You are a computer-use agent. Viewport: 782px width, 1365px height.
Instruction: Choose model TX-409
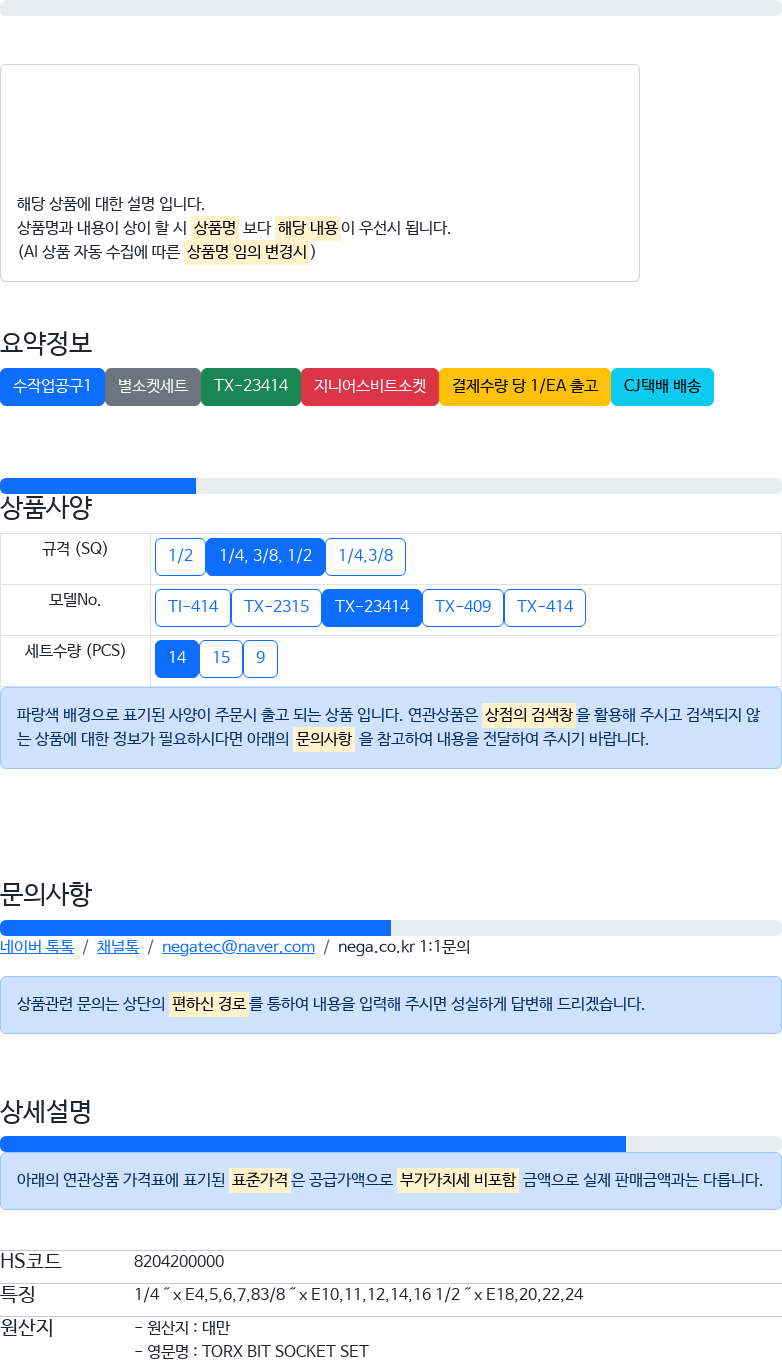463,608
